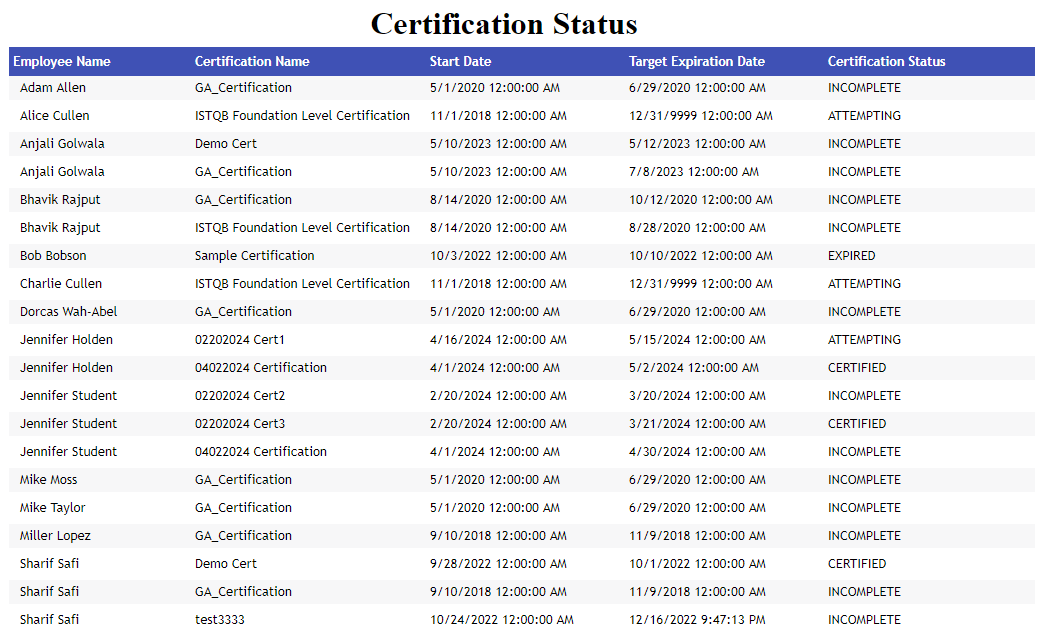1043x637 pixels.
Task: Click the Employee Name column header
Action: [x=62, y=62]
